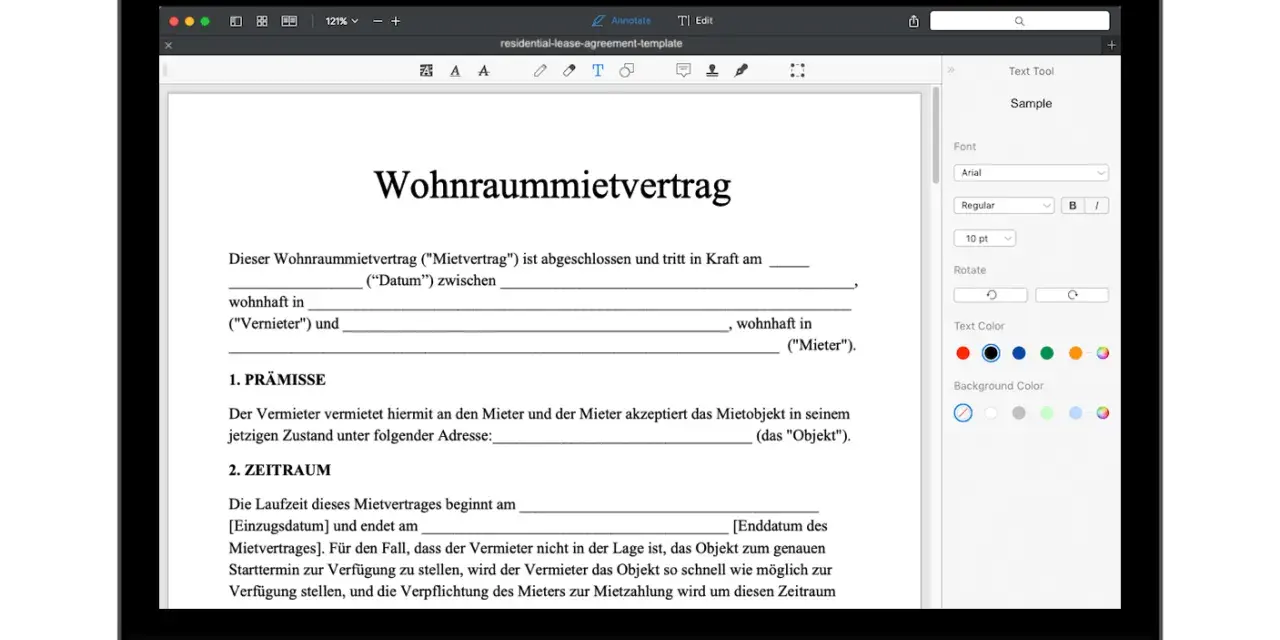The width and height of the screenshot is (1280, 640).
Task: Click the search field in title bar
Action: click(x=1019, y=21)
